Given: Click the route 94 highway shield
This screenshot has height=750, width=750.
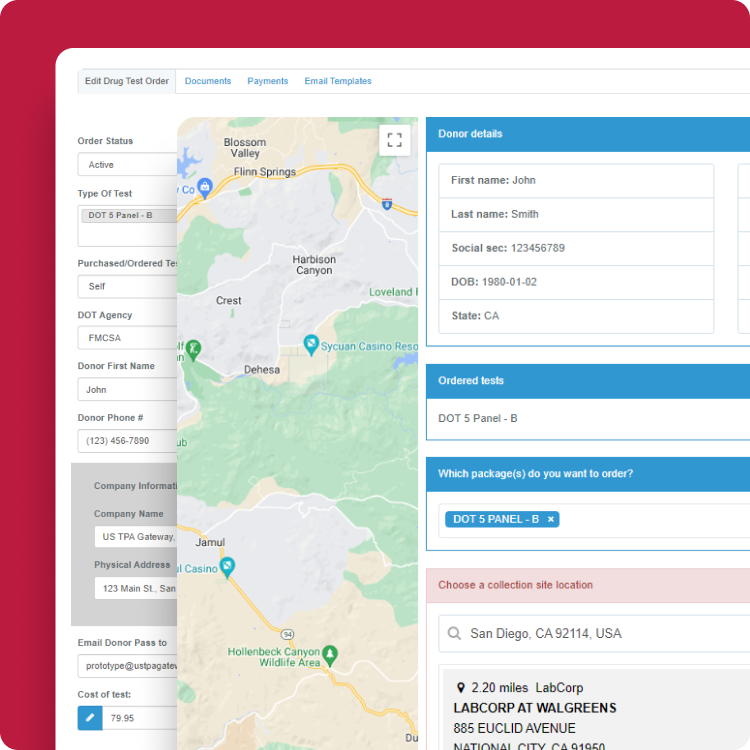Looking at the screenshot, I should (287, 634).
